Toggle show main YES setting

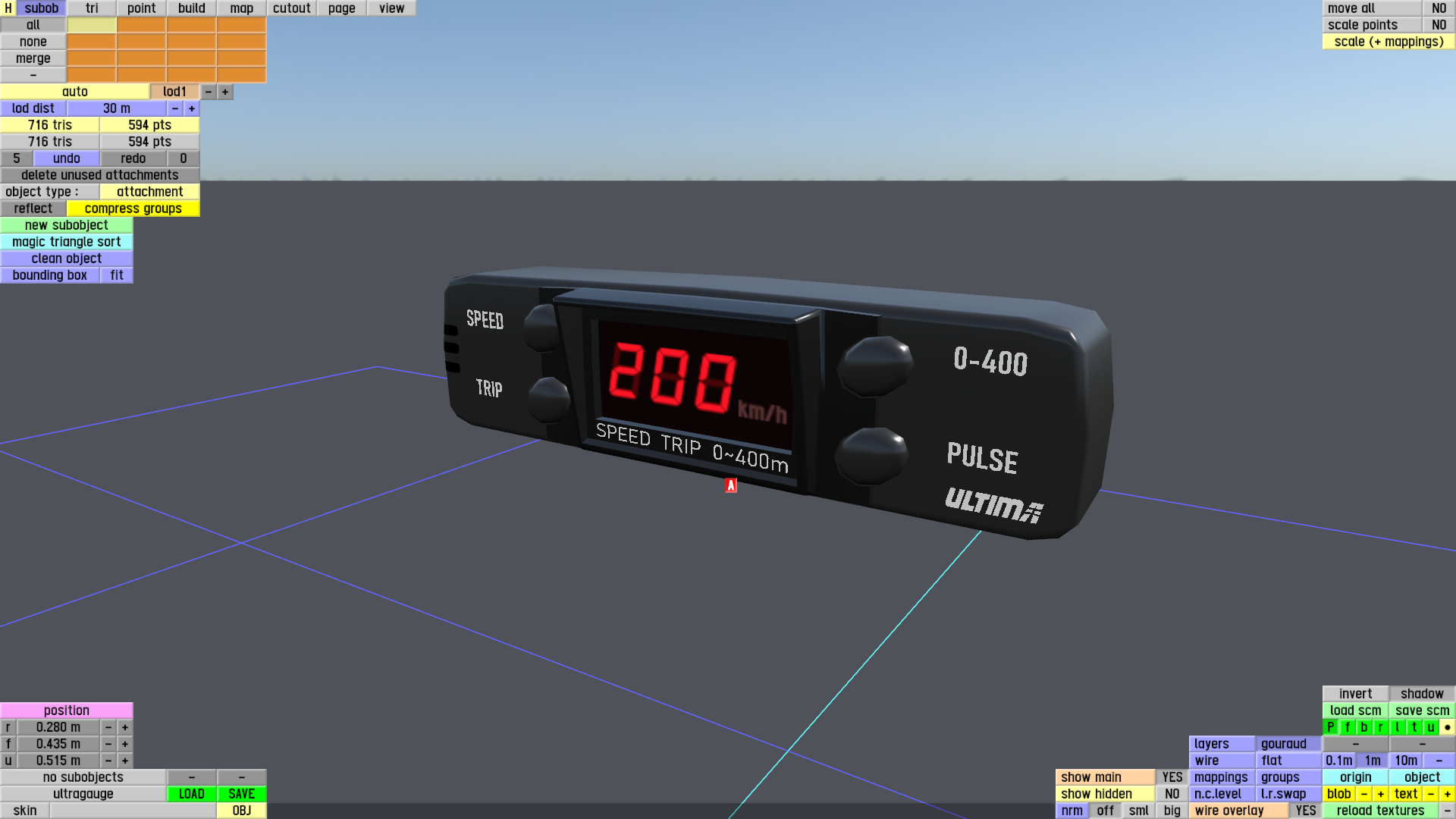(1172, 777)
